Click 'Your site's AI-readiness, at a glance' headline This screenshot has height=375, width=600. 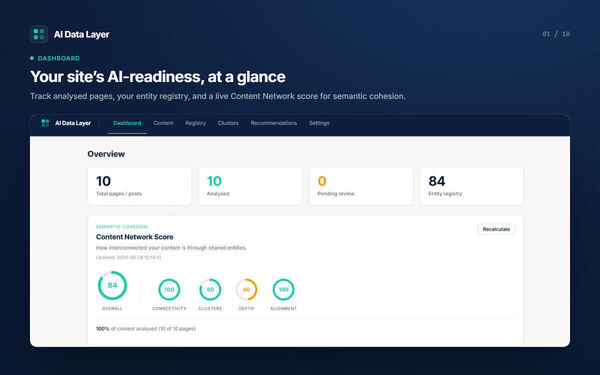click(158, 77)
